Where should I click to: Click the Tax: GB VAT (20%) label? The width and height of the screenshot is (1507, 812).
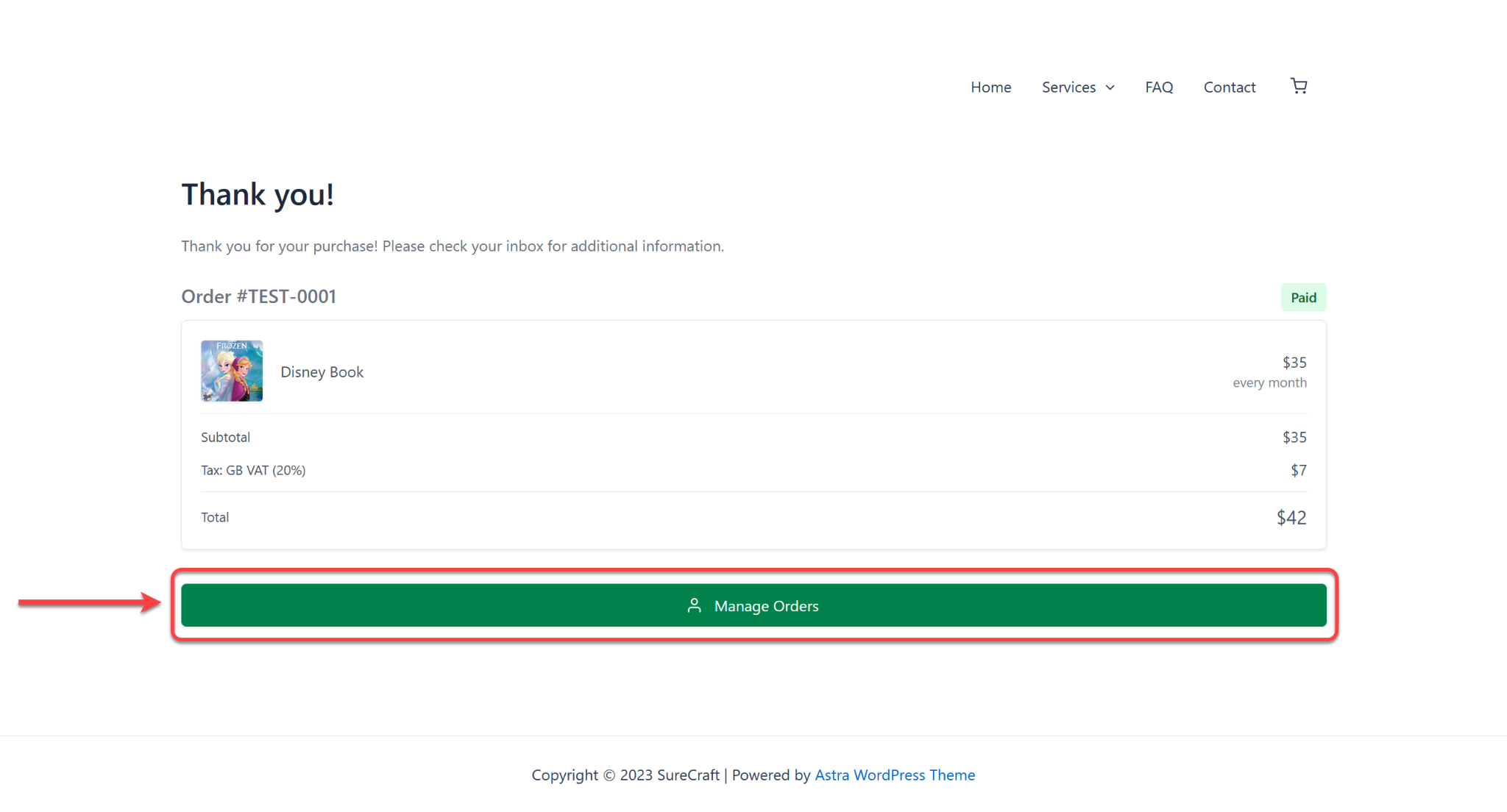(x=253, y=470)
